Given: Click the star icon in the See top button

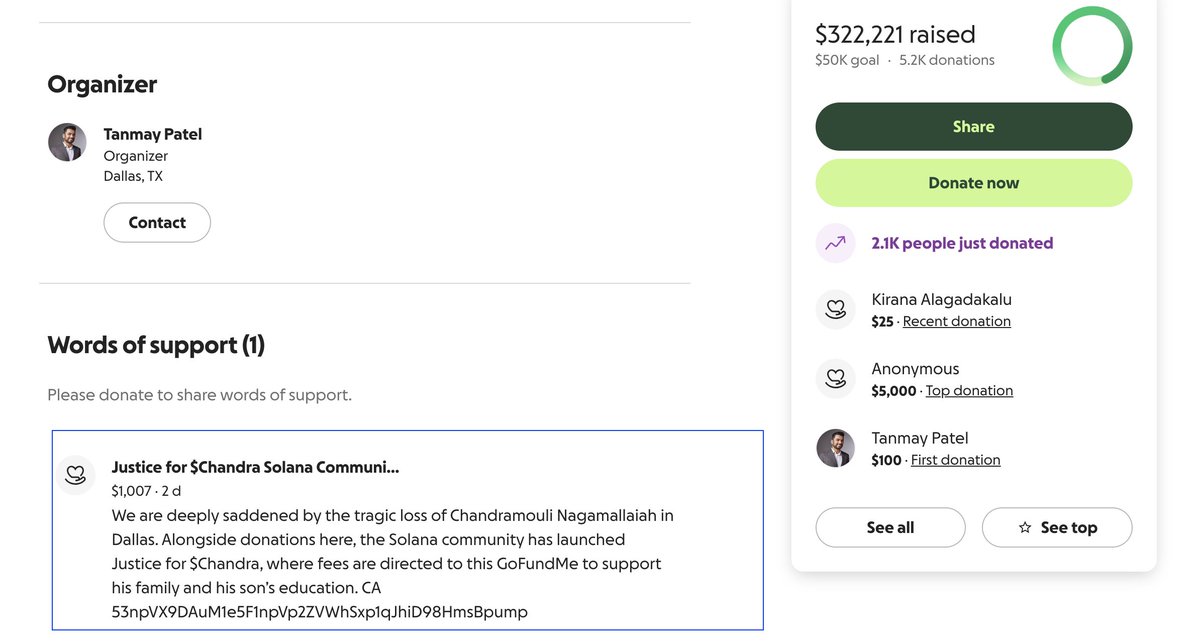Looking at the screenshot, I should click(x=1025, y=527).
